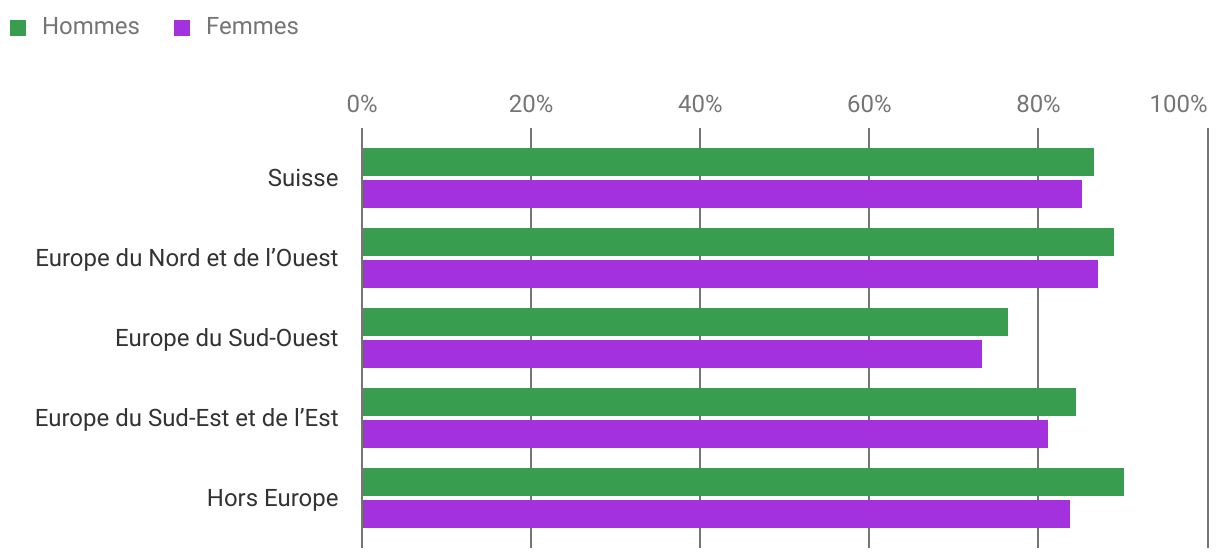This screenshot has height=560, width=1220.
Task: Click the Suisse category label
Action: pos(302,178)
